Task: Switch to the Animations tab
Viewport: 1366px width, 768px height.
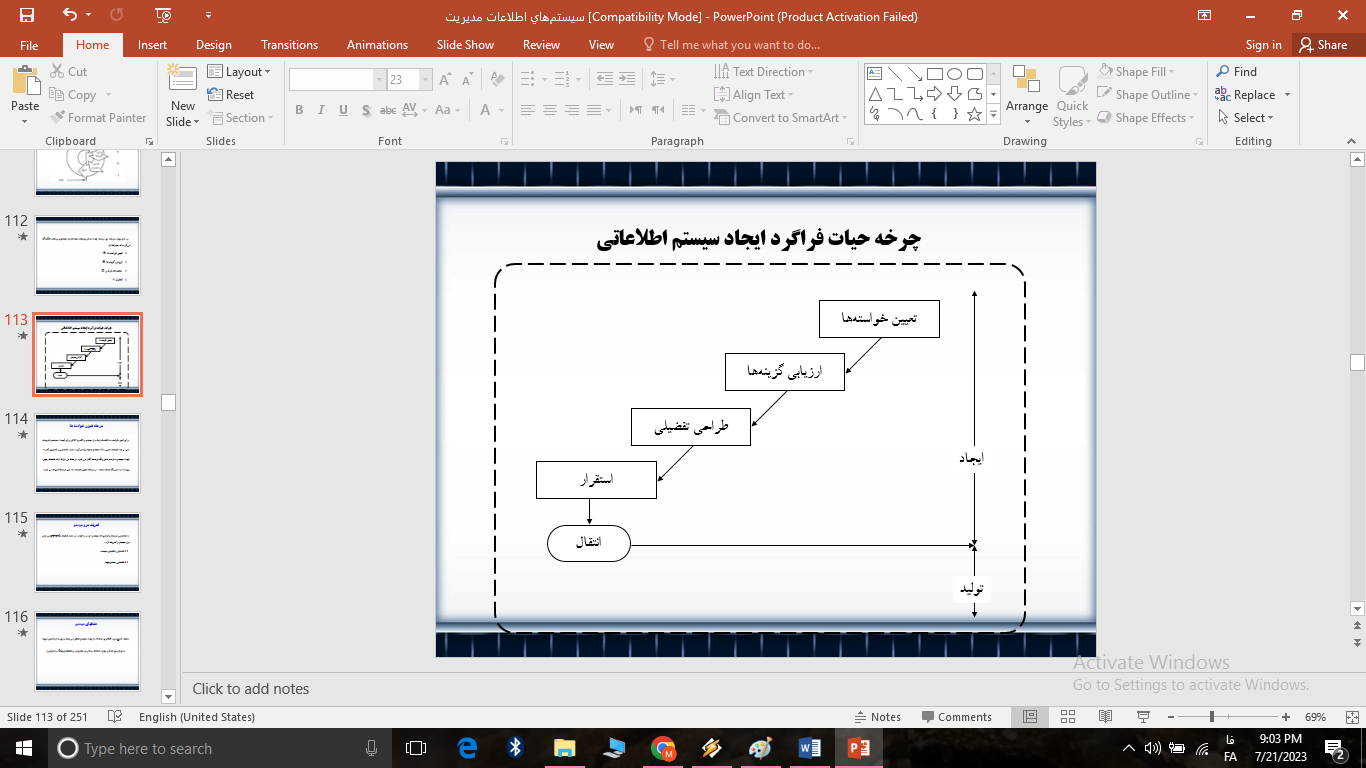Action: pos(377,45)
